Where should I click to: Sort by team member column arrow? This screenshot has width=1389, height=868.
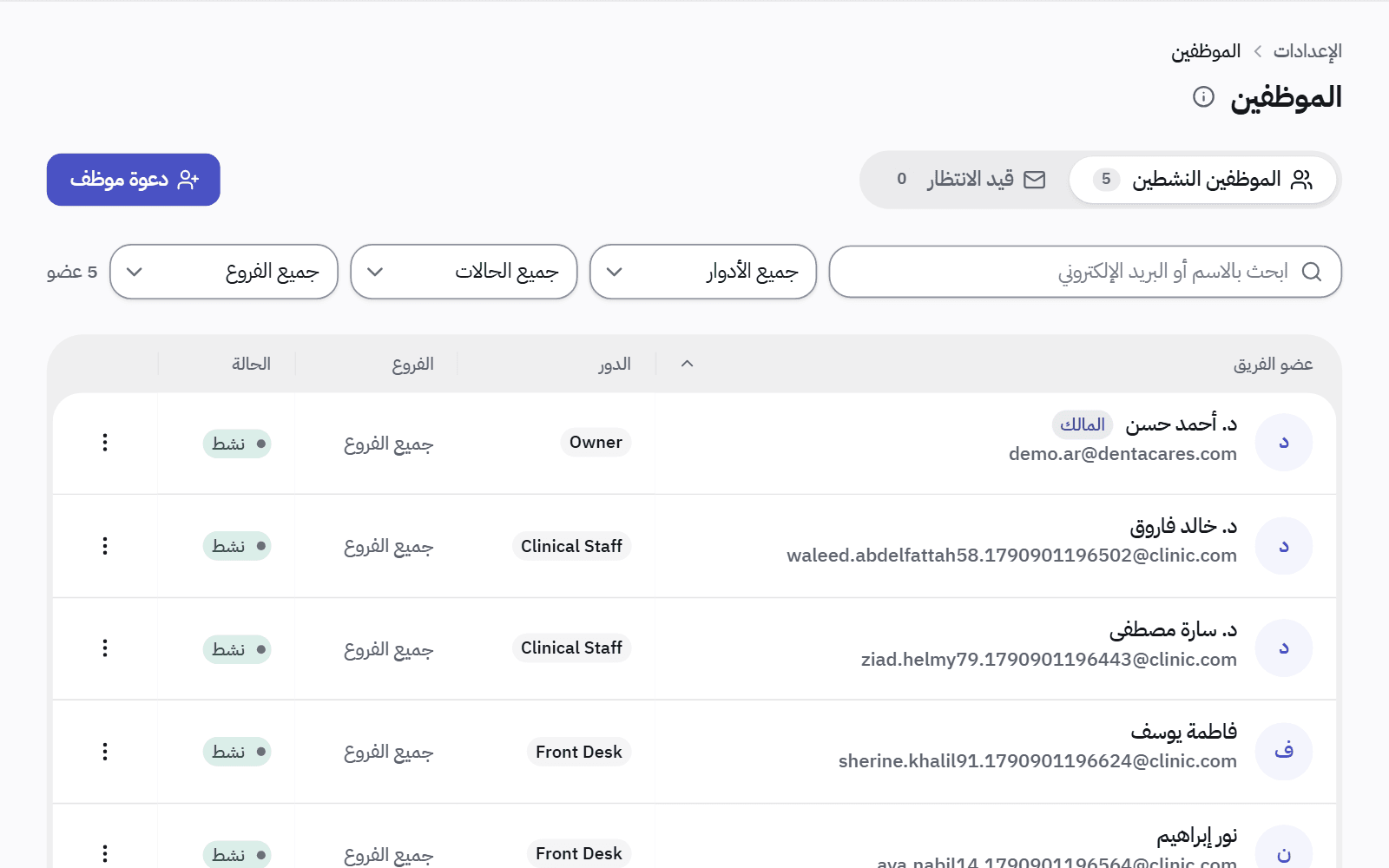coord(688,364)
